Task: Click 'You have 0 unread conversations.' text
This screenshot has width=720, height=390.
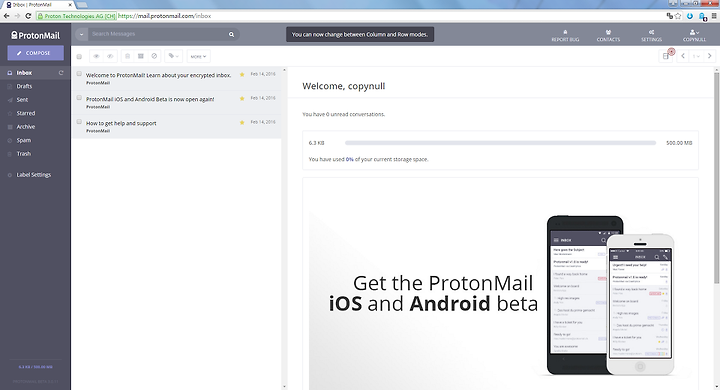Action: (x=343, y=114)
